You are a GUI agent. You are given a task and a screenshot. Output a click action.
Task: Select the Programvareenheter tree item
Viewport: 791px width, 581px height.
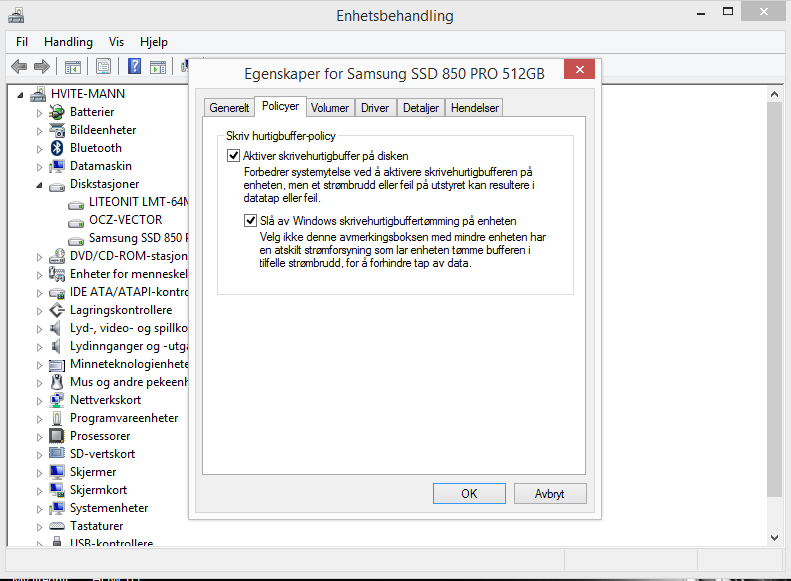tap(124, 418)
